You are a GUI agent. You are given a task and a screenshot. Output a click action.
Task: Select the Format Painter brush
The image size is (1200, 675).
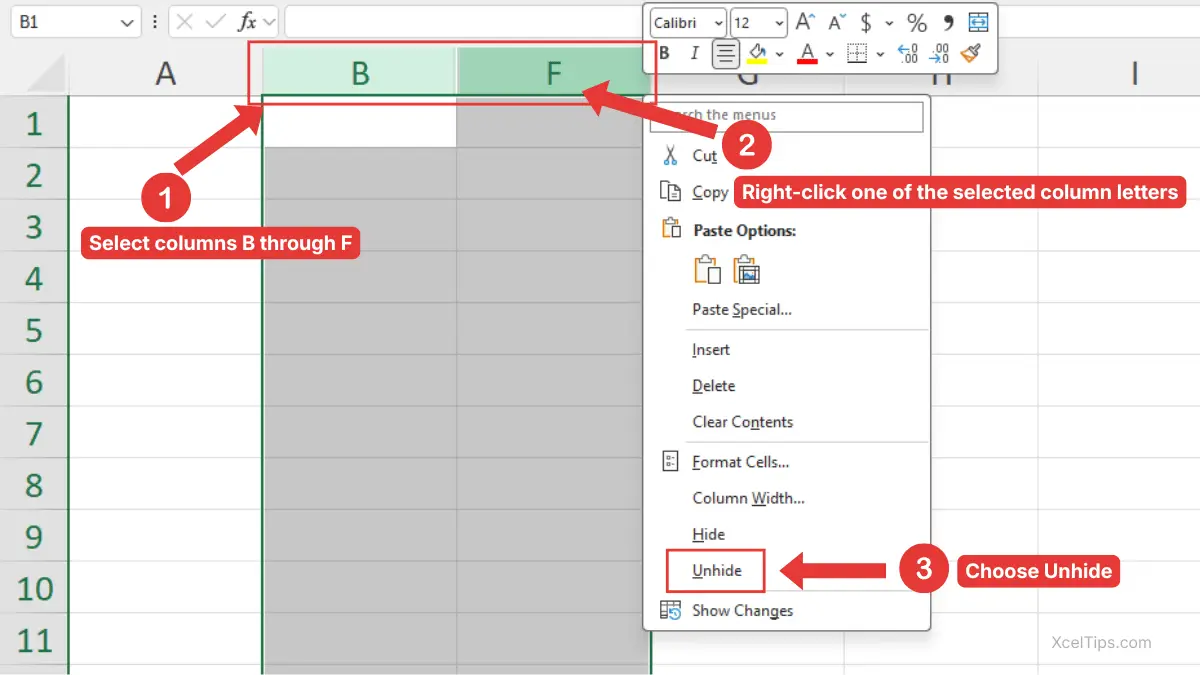[x=969, y=53]
